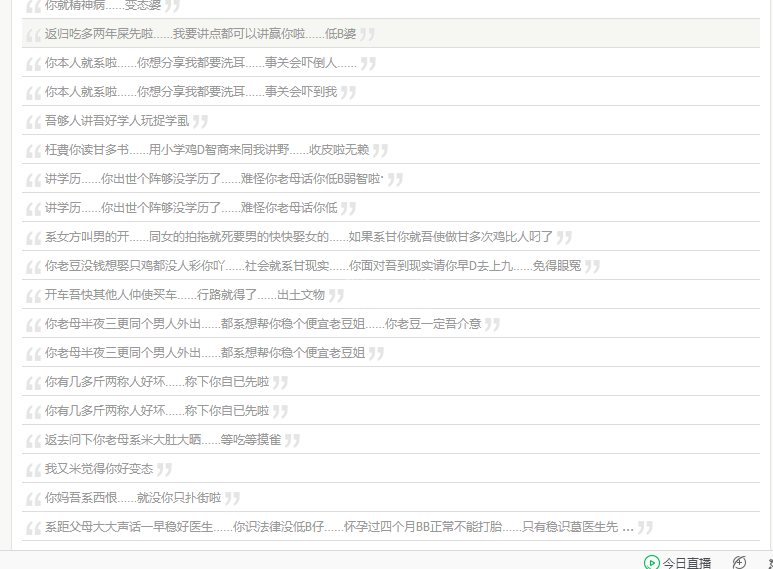Click the row 吾够人讲吾好学人玩捉学虱
Image resolution: width=773 pixels, height=569 pixels.
click(x=391, y=121)
